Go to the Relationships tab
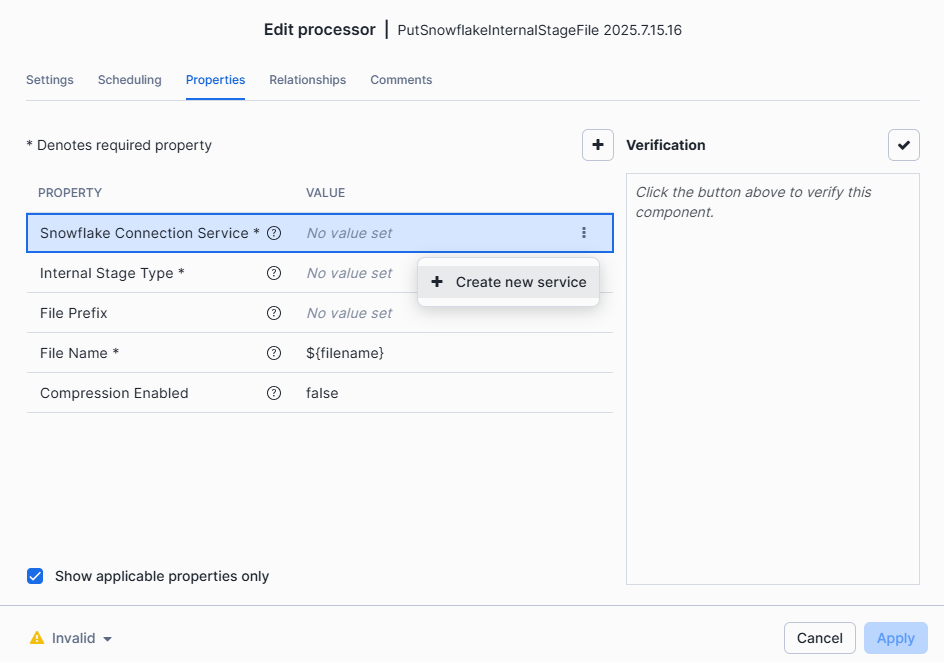The image size is (944, 662). click(307, 80)
